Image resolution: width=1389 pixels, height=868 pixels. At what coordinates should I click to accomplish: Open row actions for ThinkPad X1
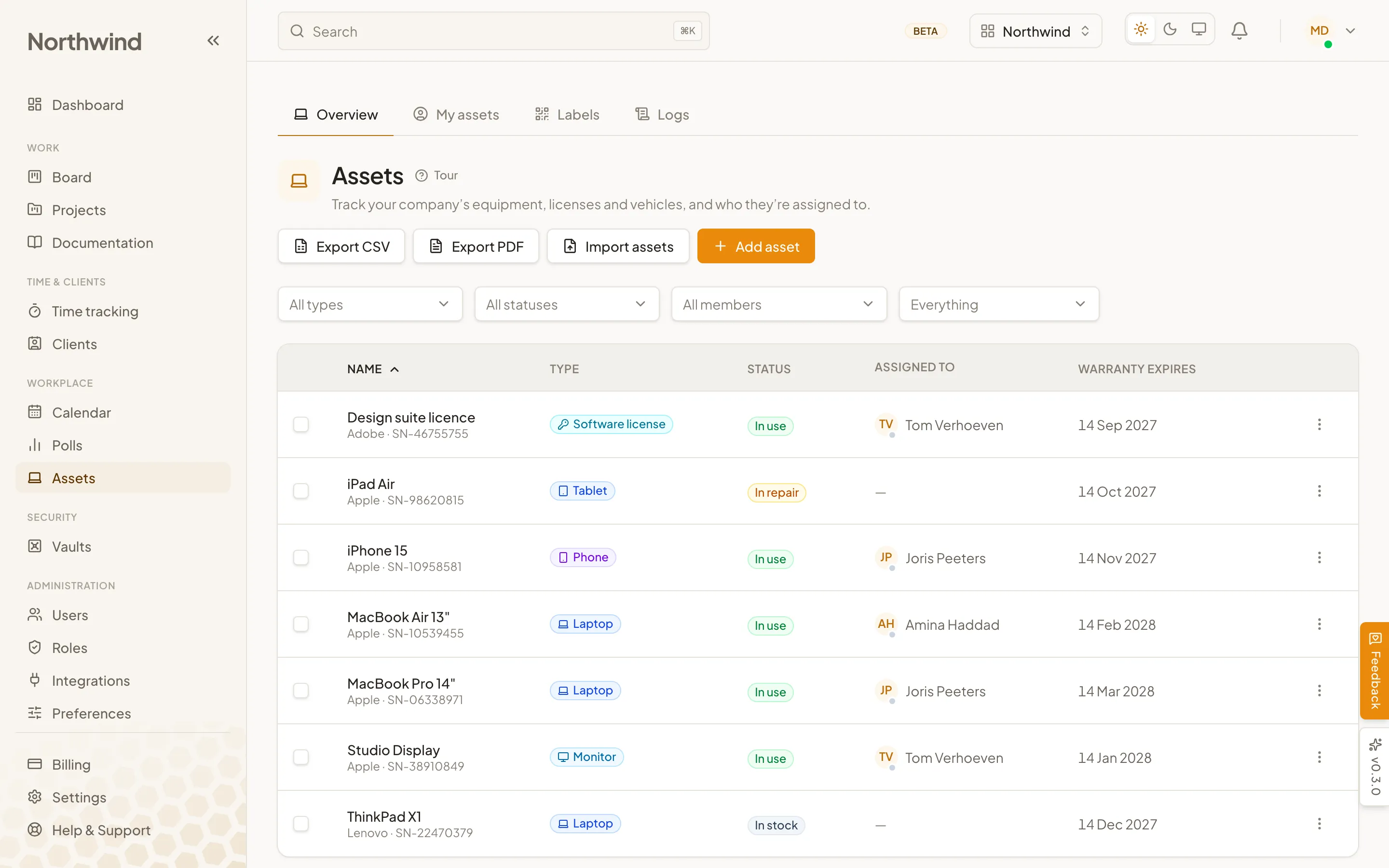pos(1320,824)
